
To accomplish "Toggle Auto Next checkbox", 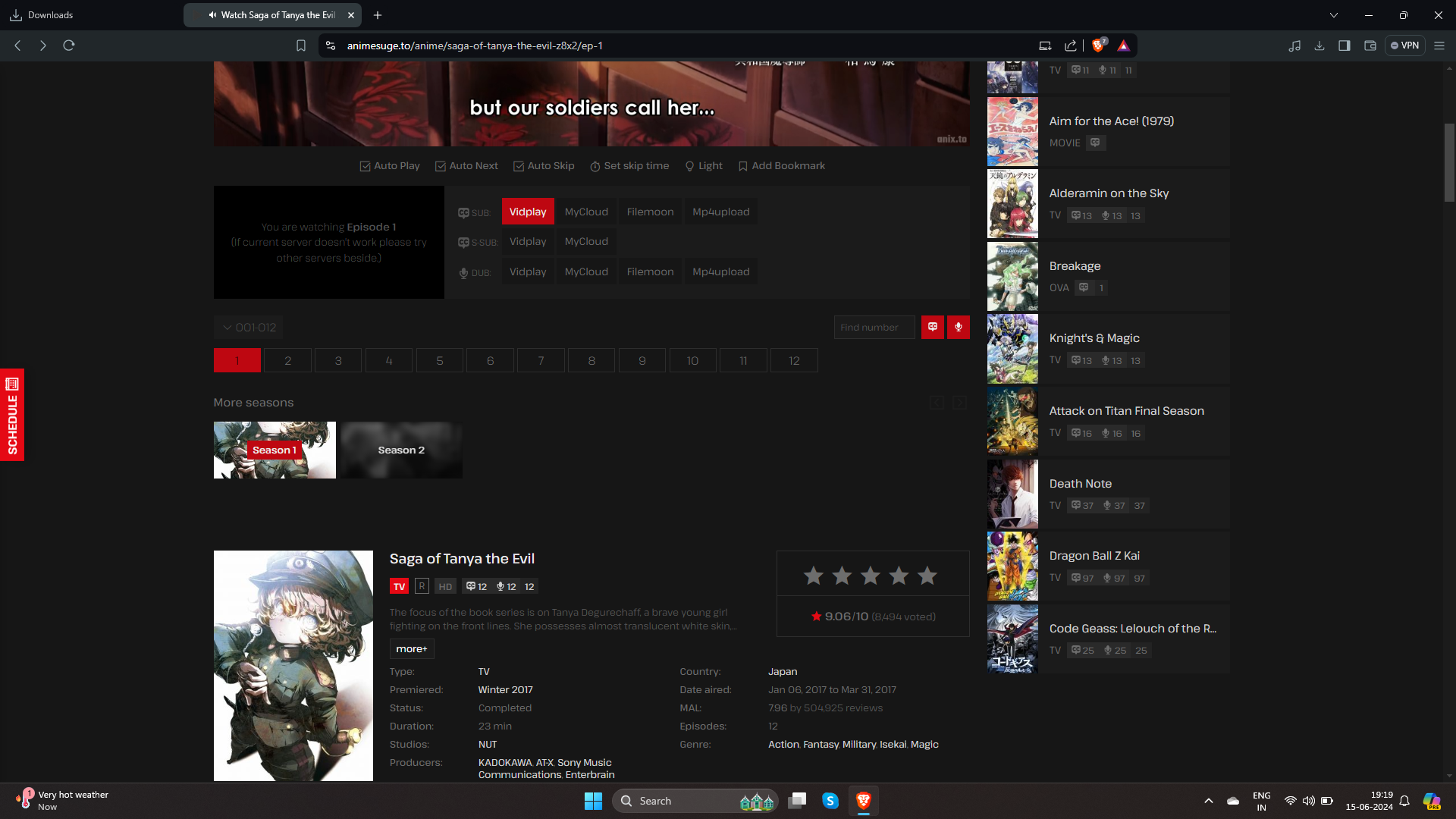I will [x=466, y=166].
